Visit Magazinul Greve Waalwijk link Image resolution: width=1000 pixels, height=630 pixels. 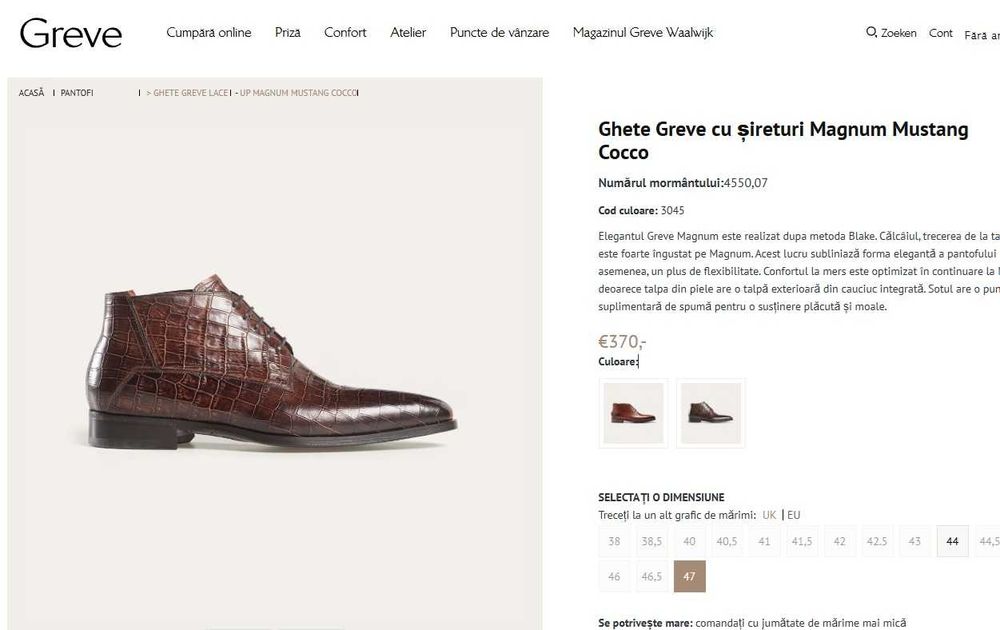[643, 33]
